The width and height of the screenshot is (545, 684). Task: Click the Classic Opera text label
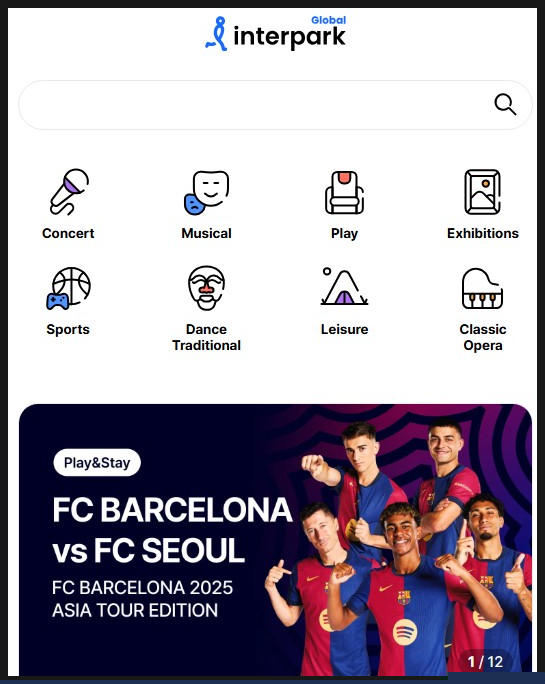[483, 337]
